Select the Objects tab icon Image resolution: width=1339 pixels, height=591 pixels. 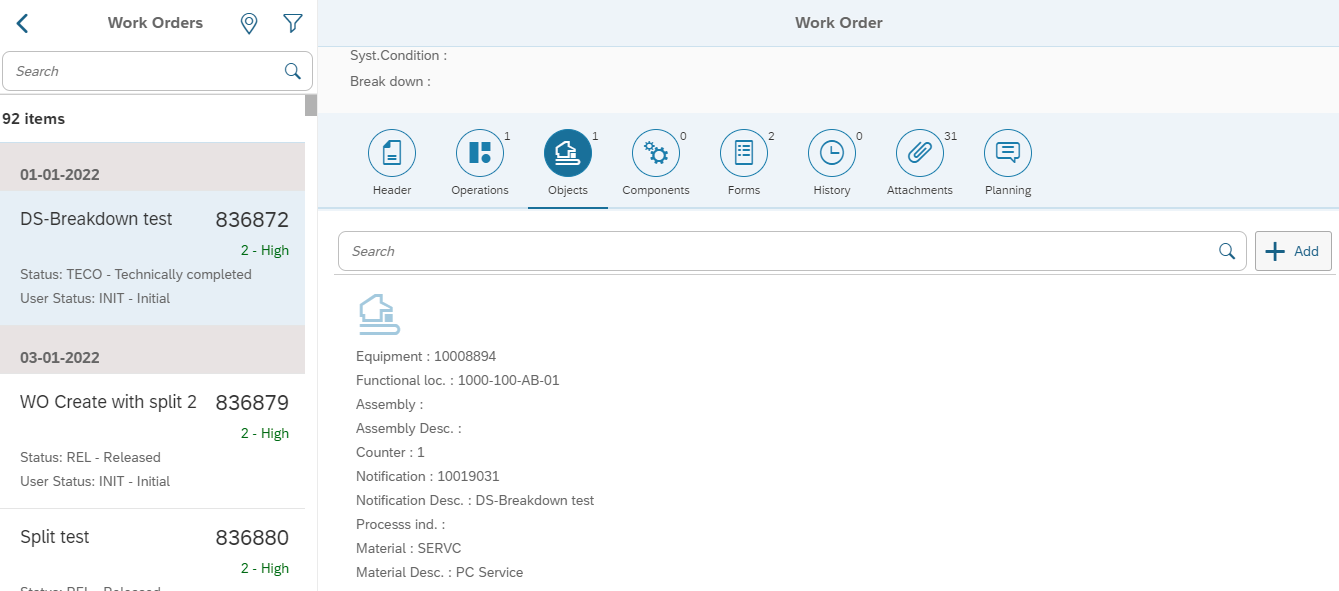click(x=568, y=153)
